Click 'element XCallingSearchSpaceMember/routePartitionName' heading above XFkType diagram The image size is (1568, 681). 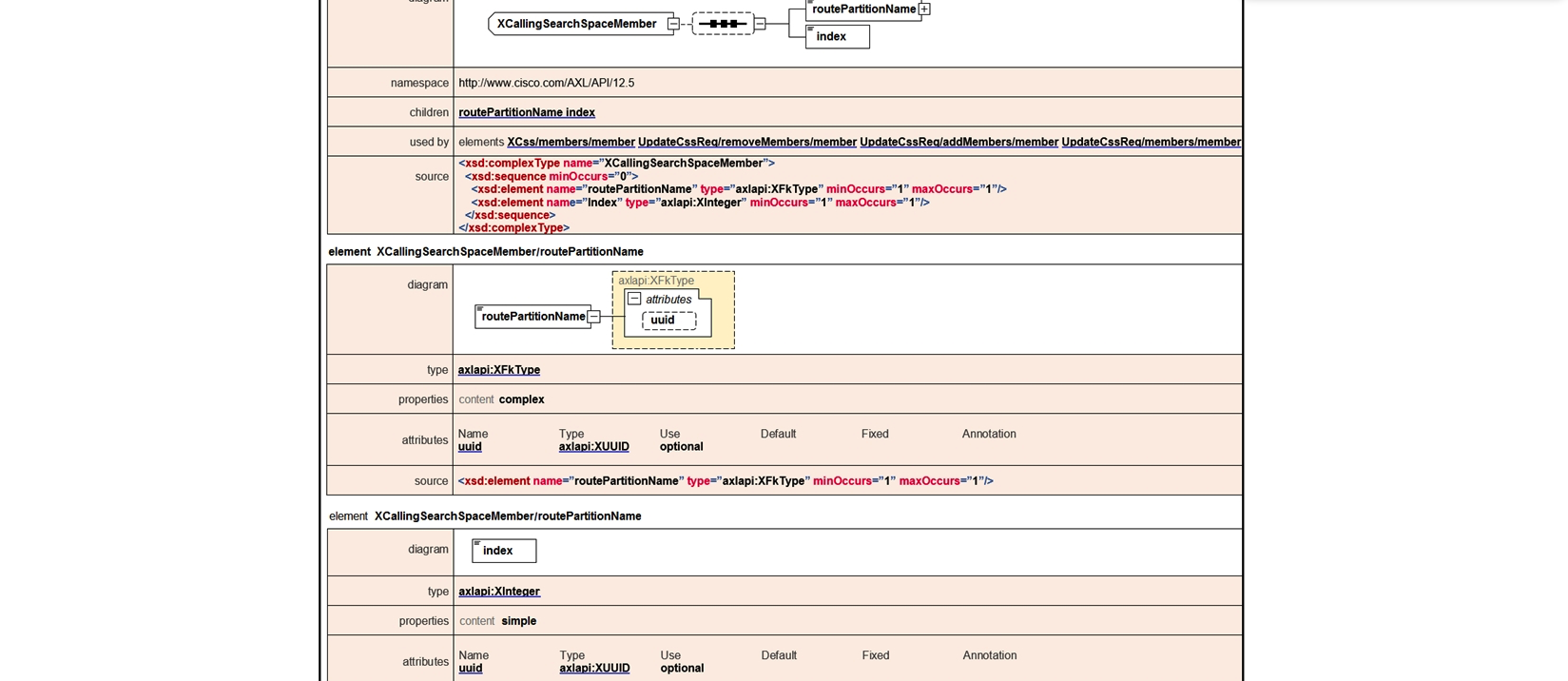(x=486, y=252)
